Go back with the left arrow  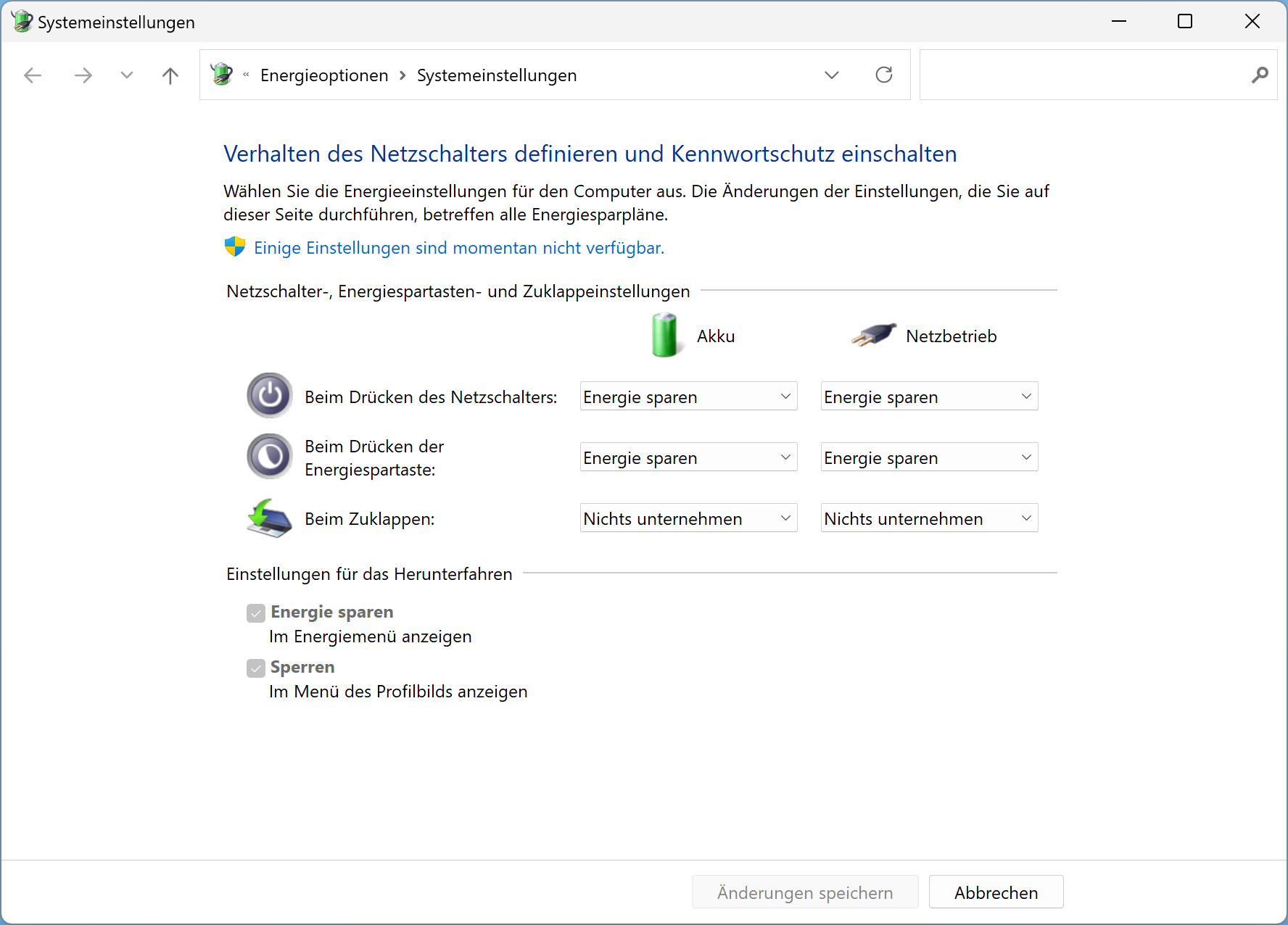[33, 75]
